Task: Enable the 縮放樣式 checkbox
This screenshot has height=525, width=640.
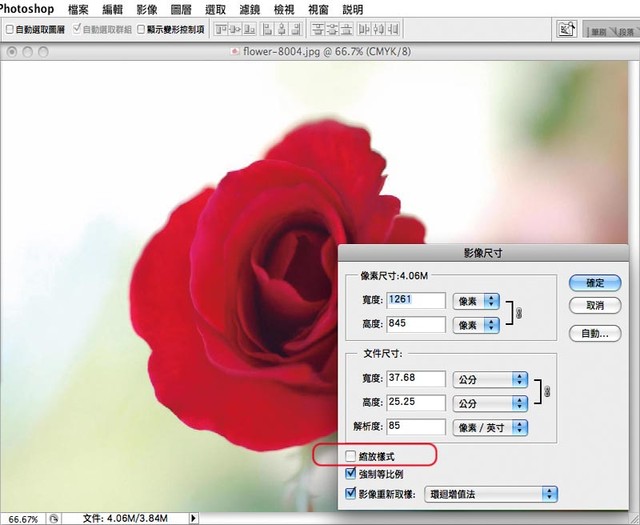Action: coord(350,456)
